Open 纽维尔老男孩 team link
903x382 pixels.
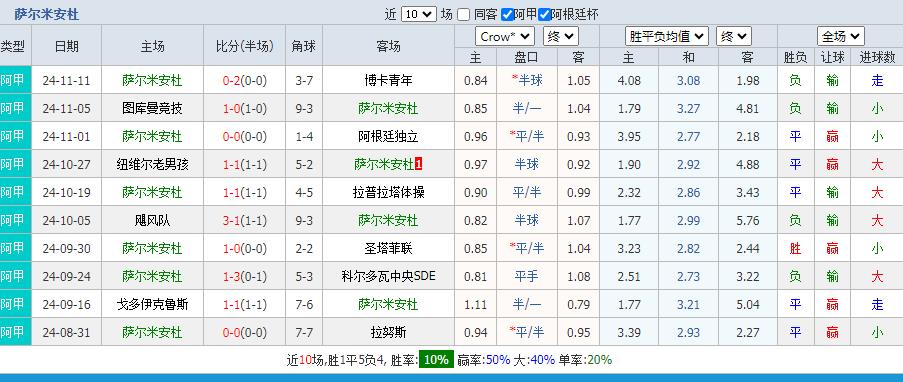click(152, 165)
